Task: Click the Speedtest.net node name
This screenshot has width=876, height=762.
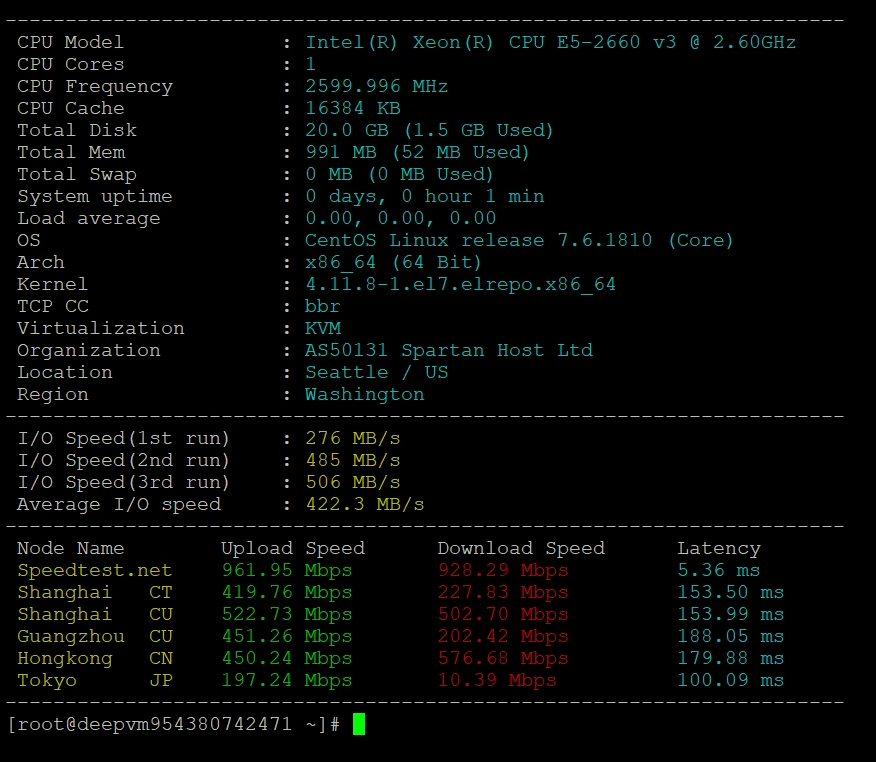Action: tap(94, 570)
